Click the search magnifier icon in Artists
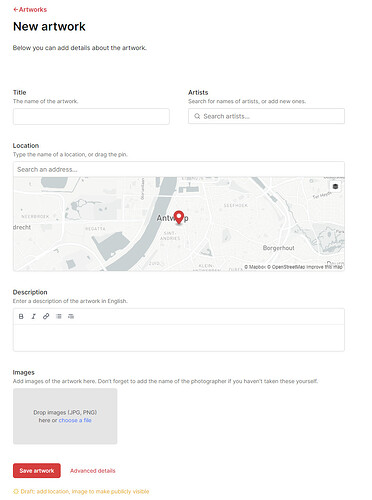The image size is (372, 500). click(197, 116)
